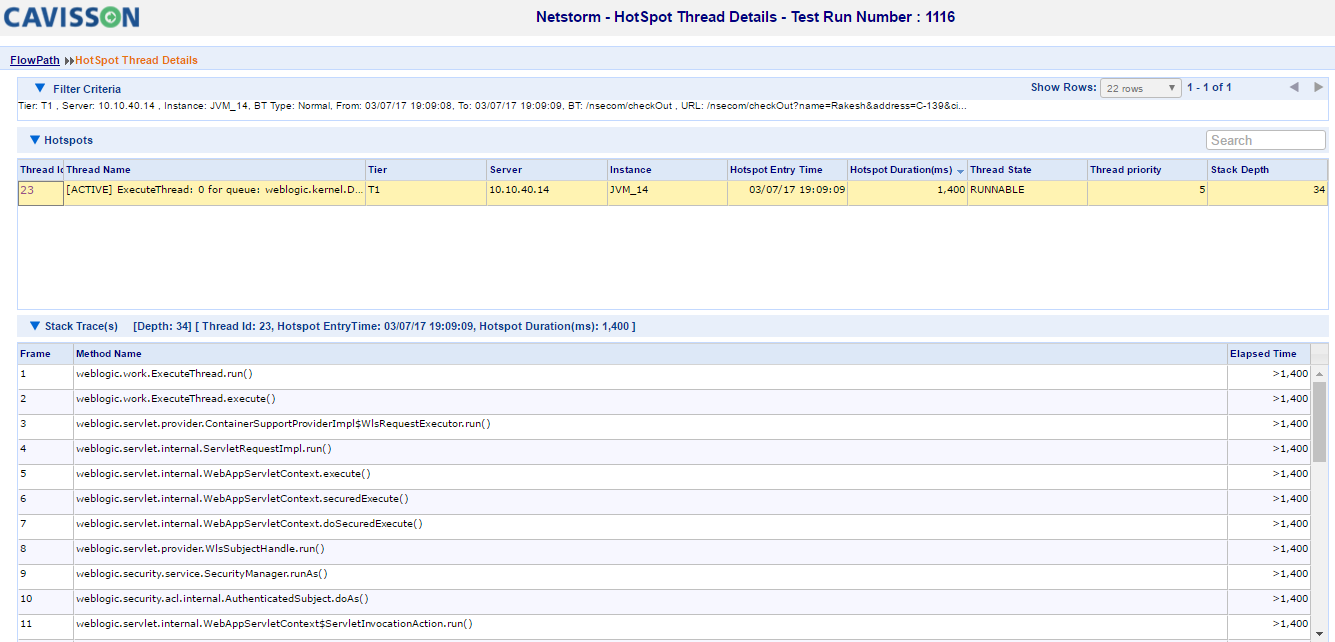Select ServletRequestImpl.run() frame
1335x642 pixels.
pos(664,451)
